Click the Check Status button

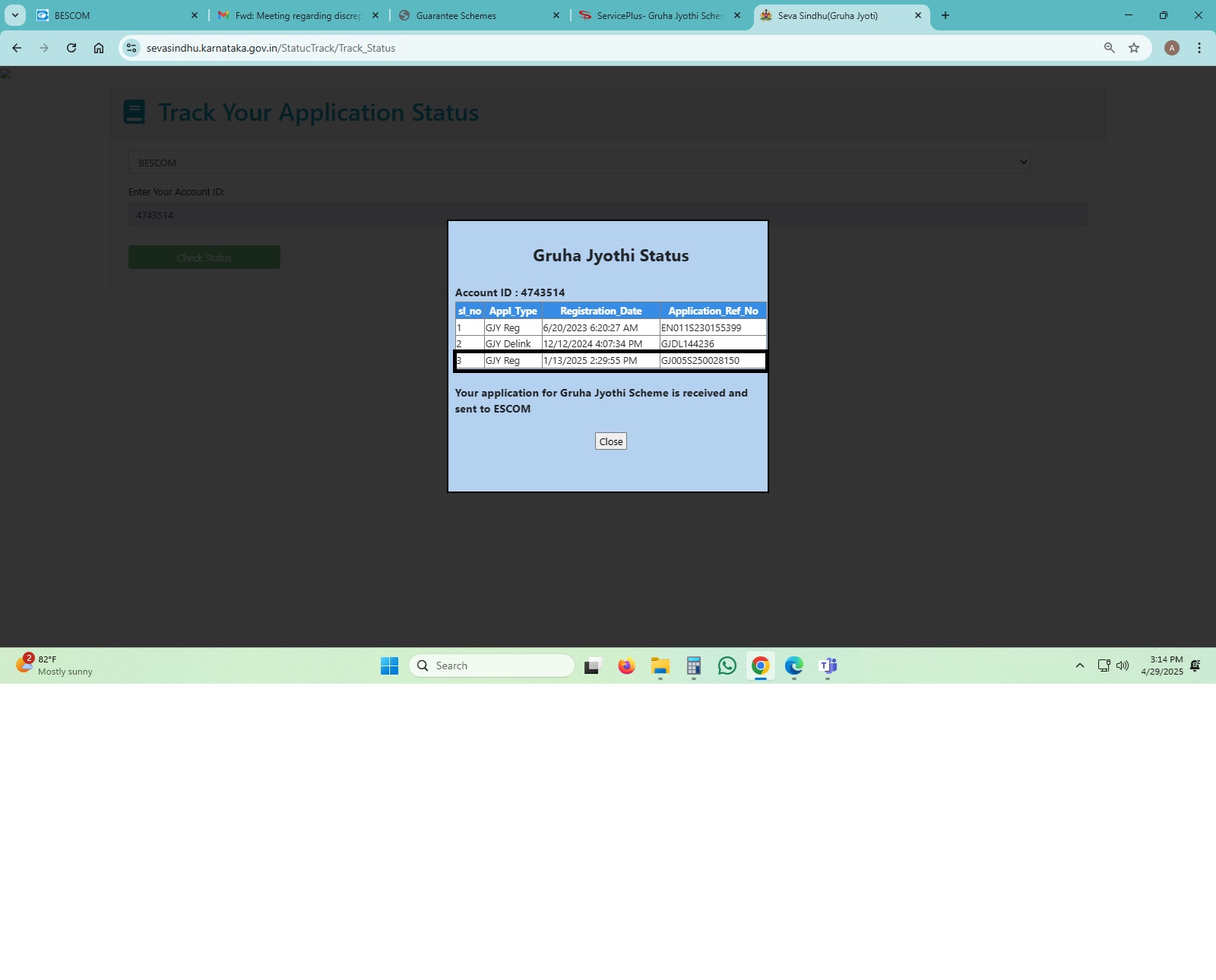click(204, 258)
